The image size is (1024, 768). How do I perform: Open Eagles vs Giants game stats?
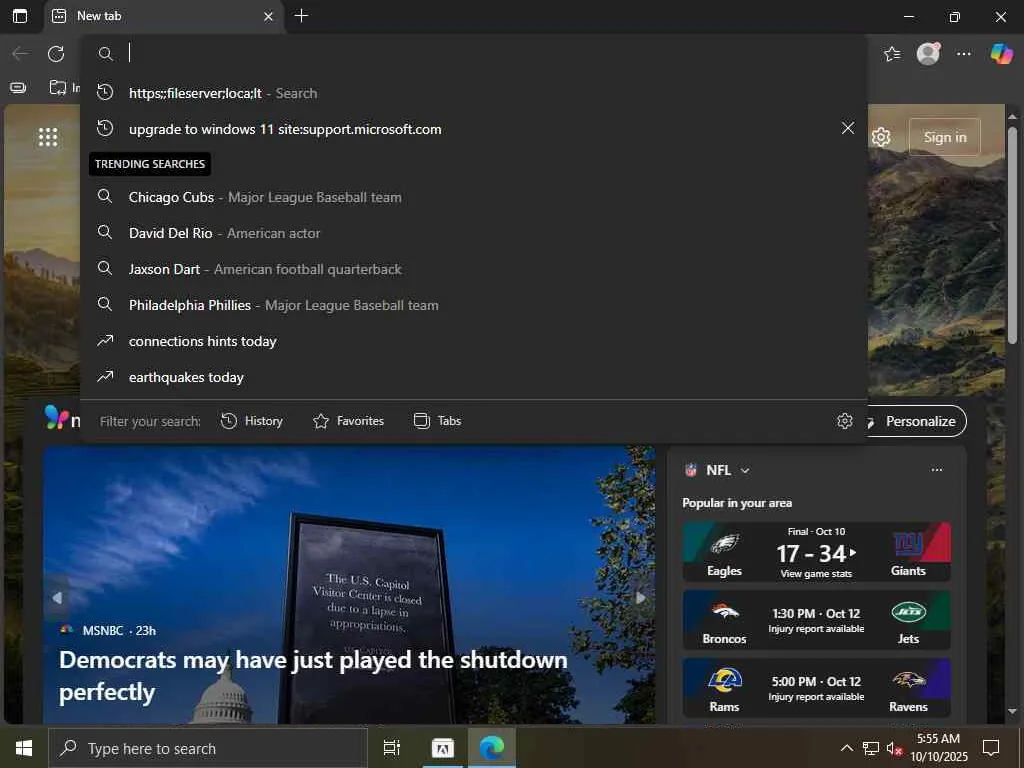point(816,552)
